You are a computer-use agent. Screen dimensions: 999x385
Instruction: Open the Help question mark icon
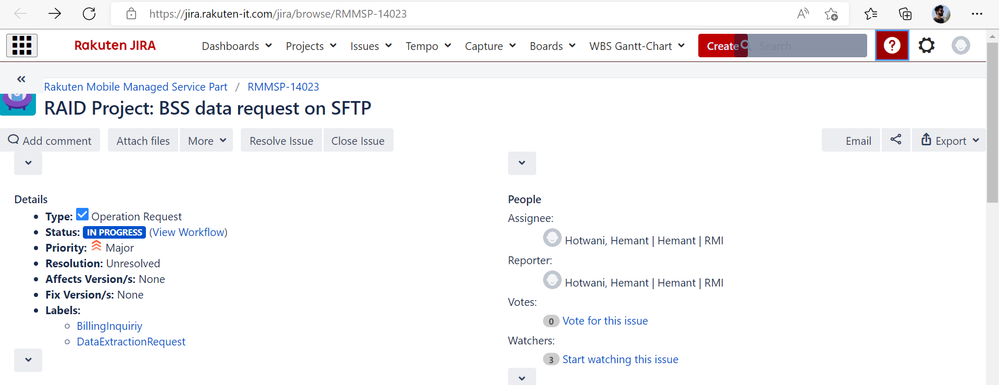(x=892, y=45)
